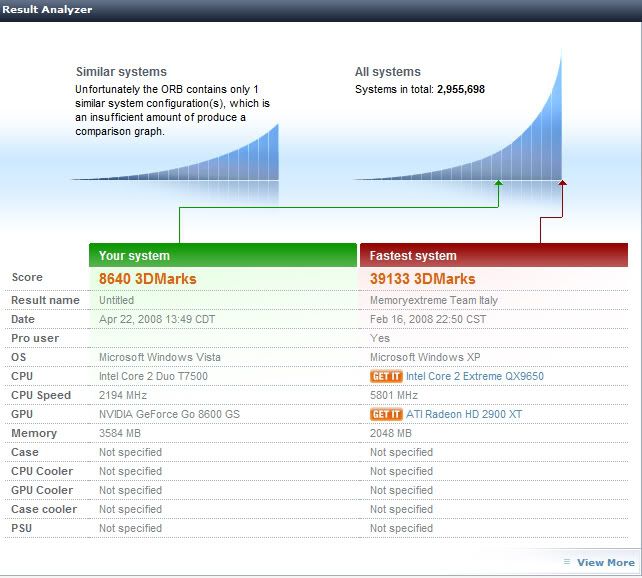
Task: Click the 5801 MHz CPU speed
Action: 393,395
